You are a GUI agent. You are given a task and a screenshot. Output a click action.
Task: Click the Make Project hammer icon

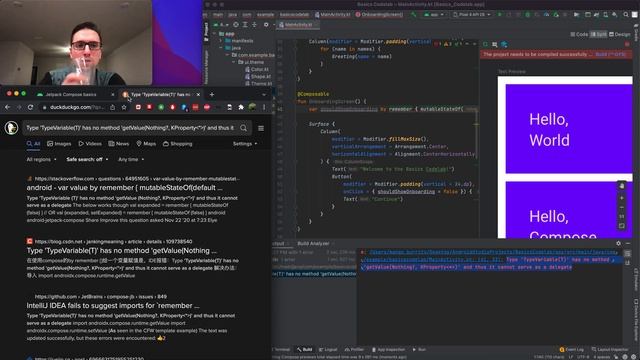pos(413,15)
